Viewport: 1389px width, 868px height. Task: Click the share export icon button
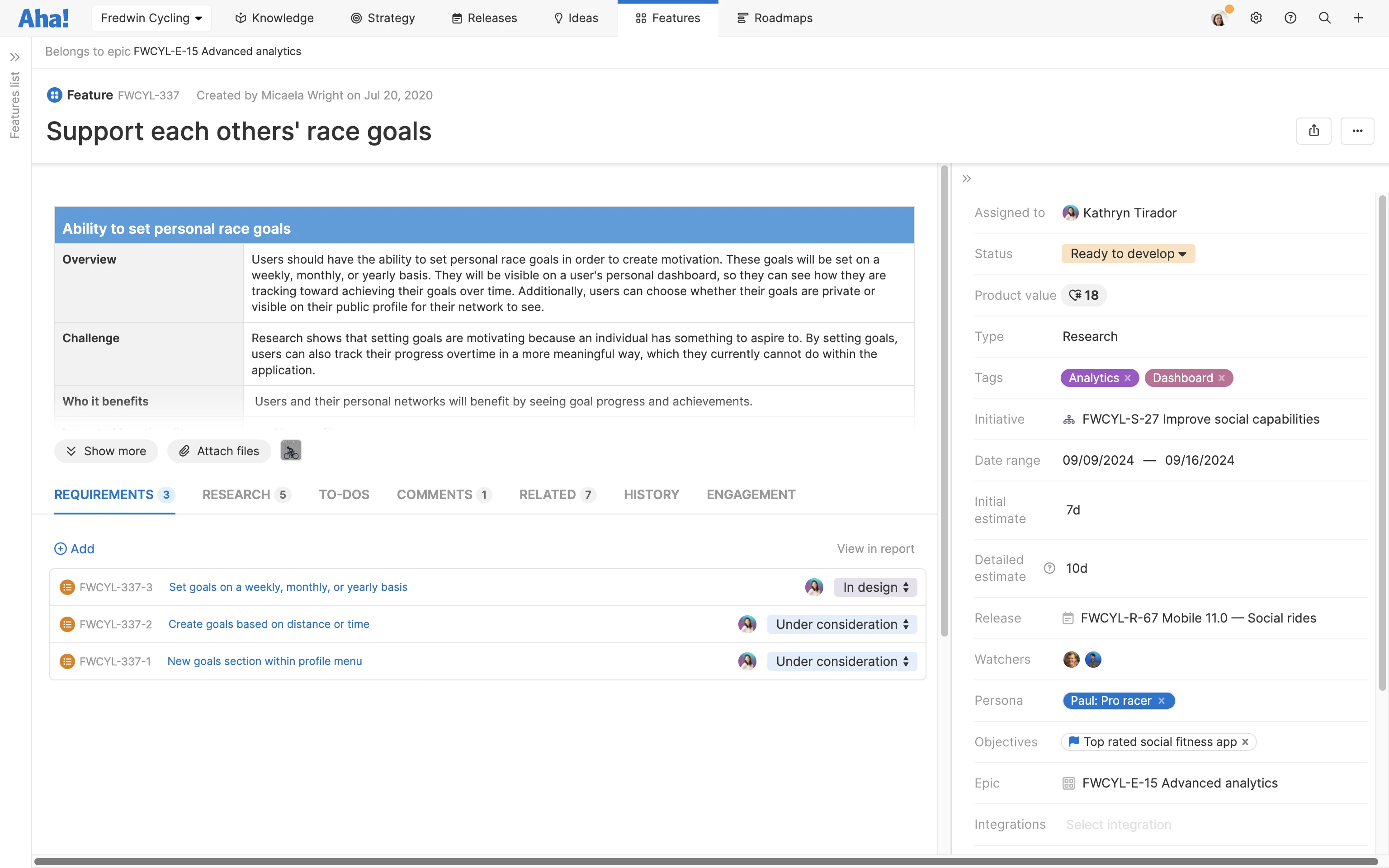pos(1314,131)
